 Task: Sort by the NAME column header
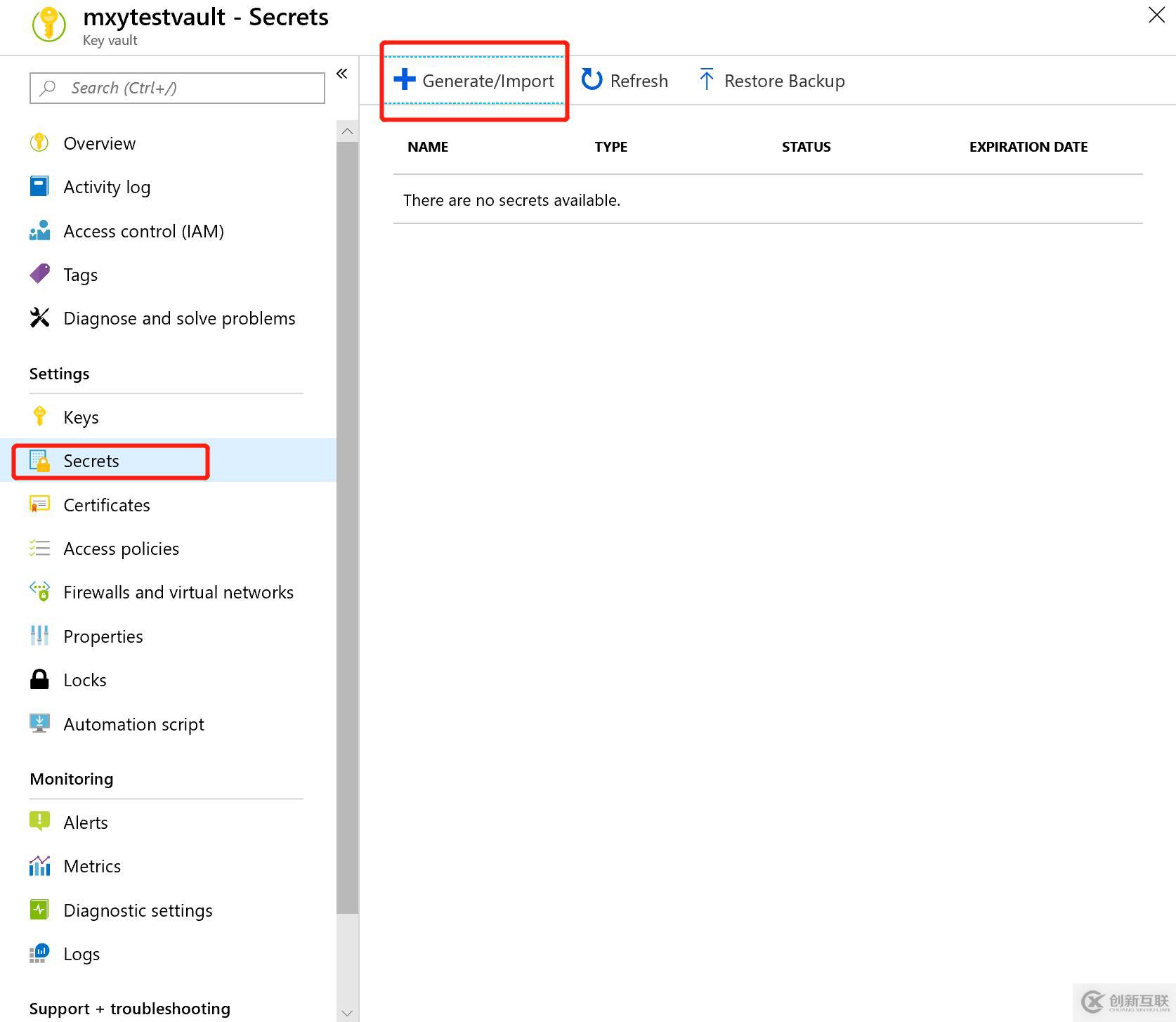(428, 147)
